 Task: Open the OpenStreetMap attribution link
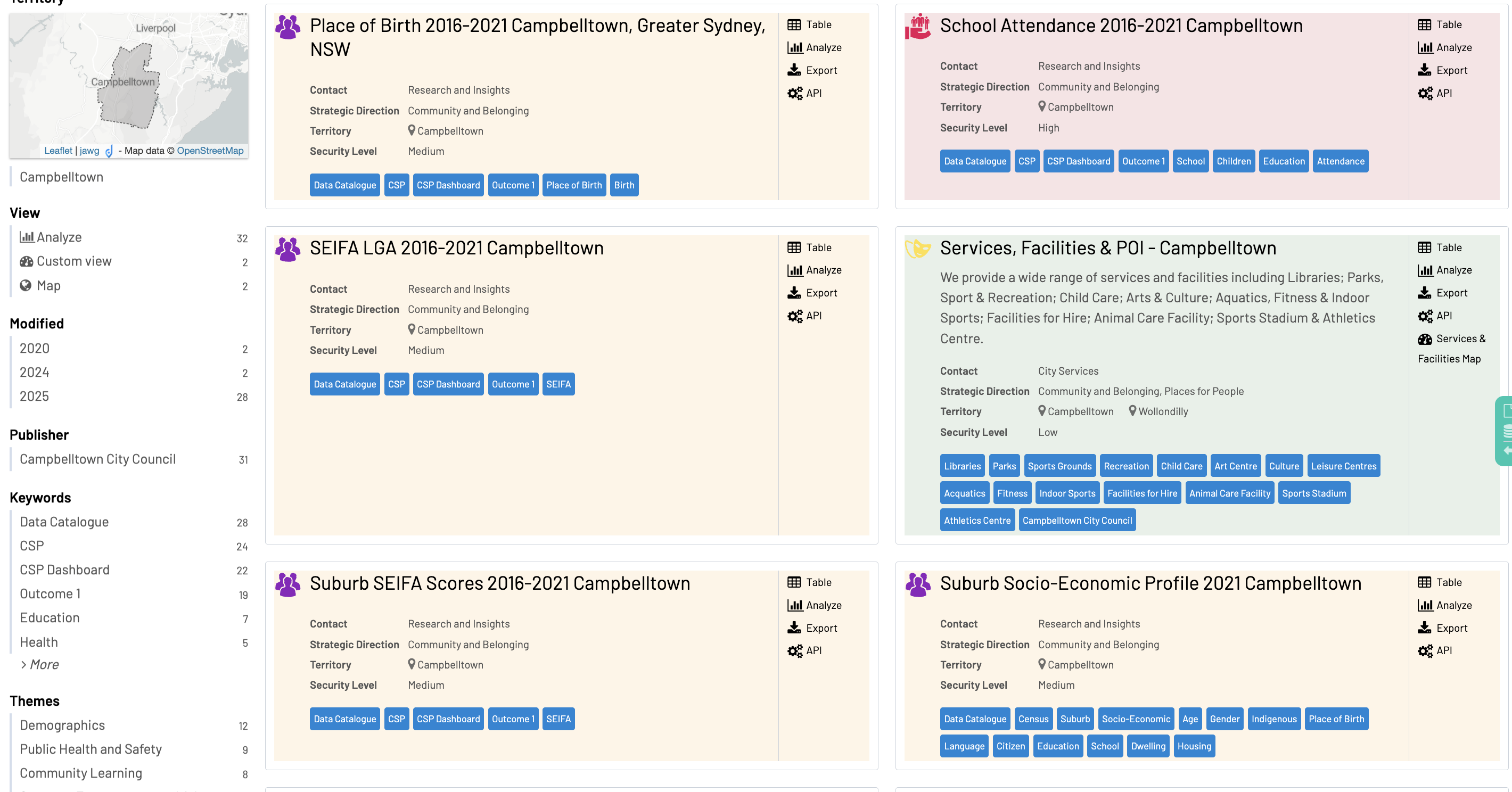tap(210, 151)
